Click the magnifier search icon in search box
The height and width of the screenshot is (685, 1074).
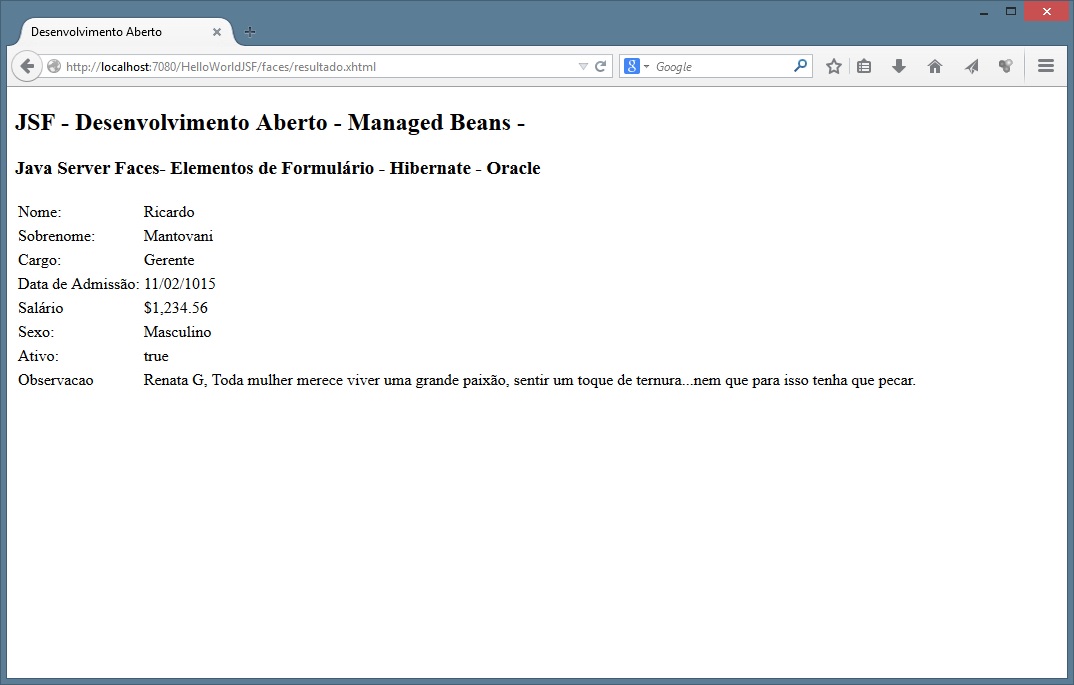(800, 66)
